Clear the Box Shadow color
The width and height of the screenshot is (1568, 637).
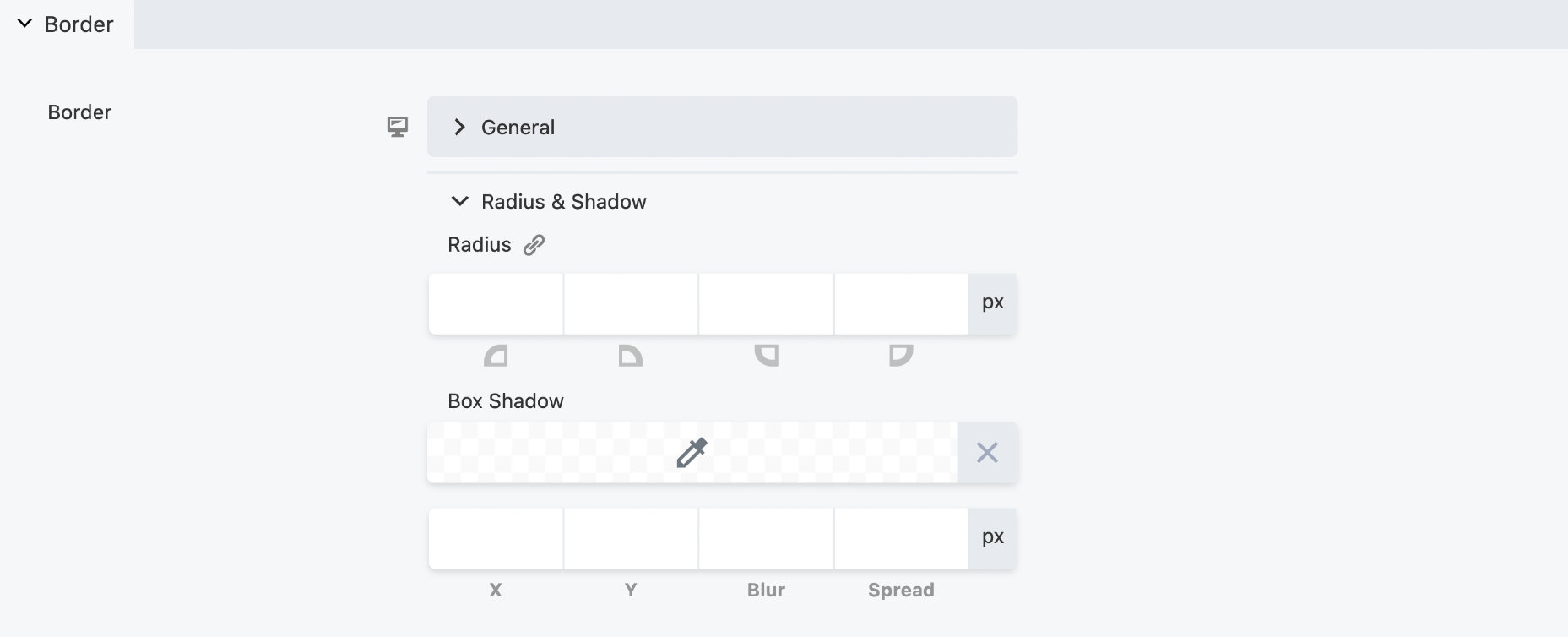coord(987,453)
